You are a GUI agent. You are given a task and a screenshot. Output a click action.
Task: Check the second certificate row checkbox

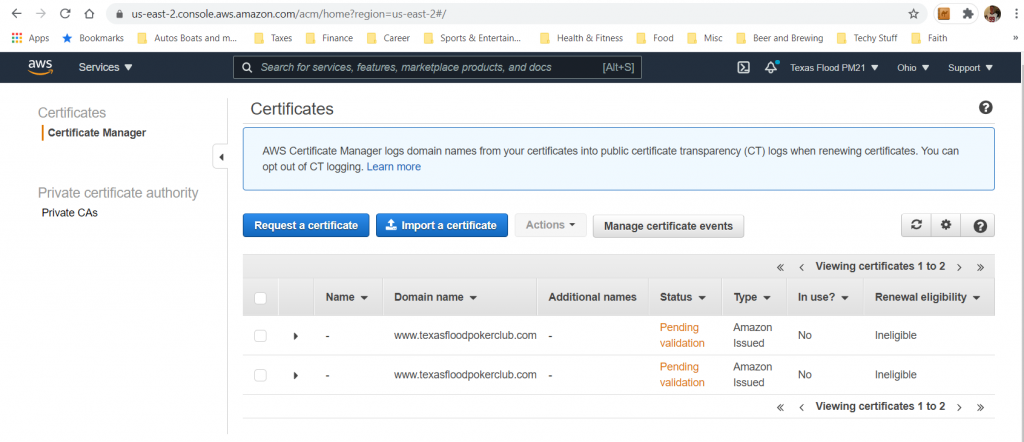(x=260, y=375)
